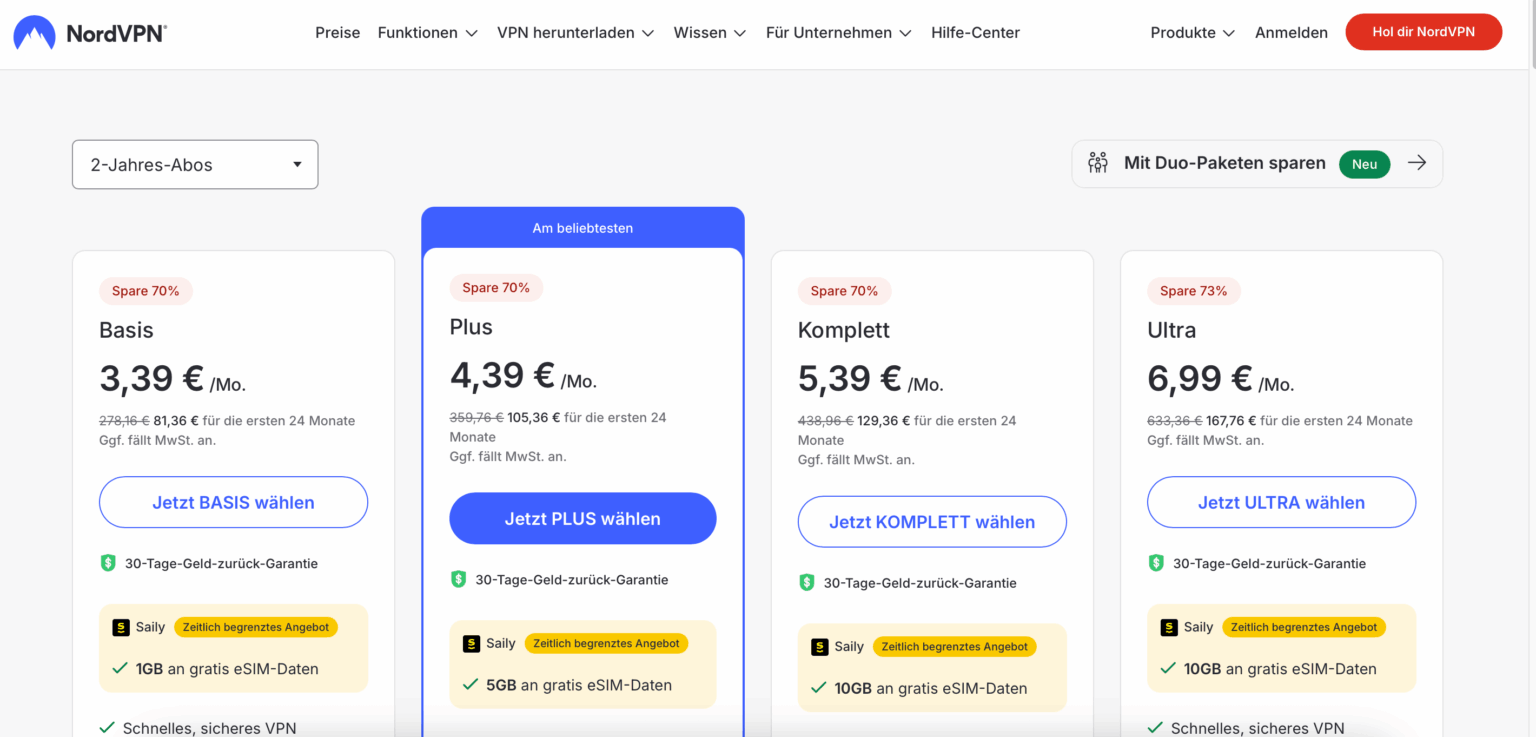1536x737 pixels.
Task: Click the Saily logo icon in Ultra card
Action: (x=1169, y=627)
